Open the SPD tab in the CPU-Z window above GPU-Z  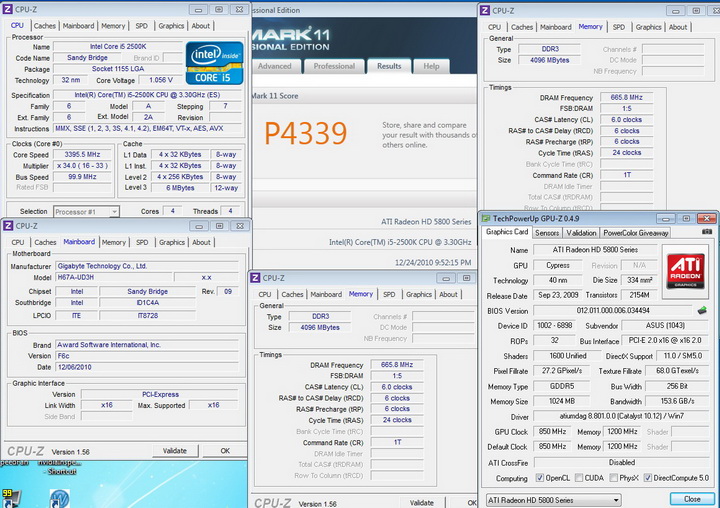click(x=619, y=27)
